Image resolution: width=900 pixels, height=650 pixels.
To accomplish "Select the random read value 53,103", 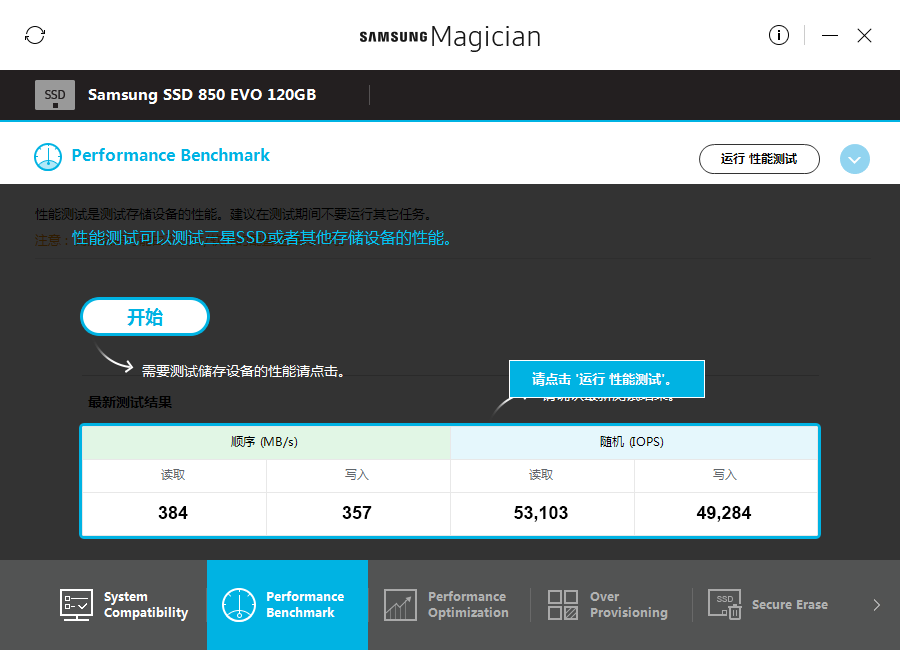I will click(x=541, y=513).
